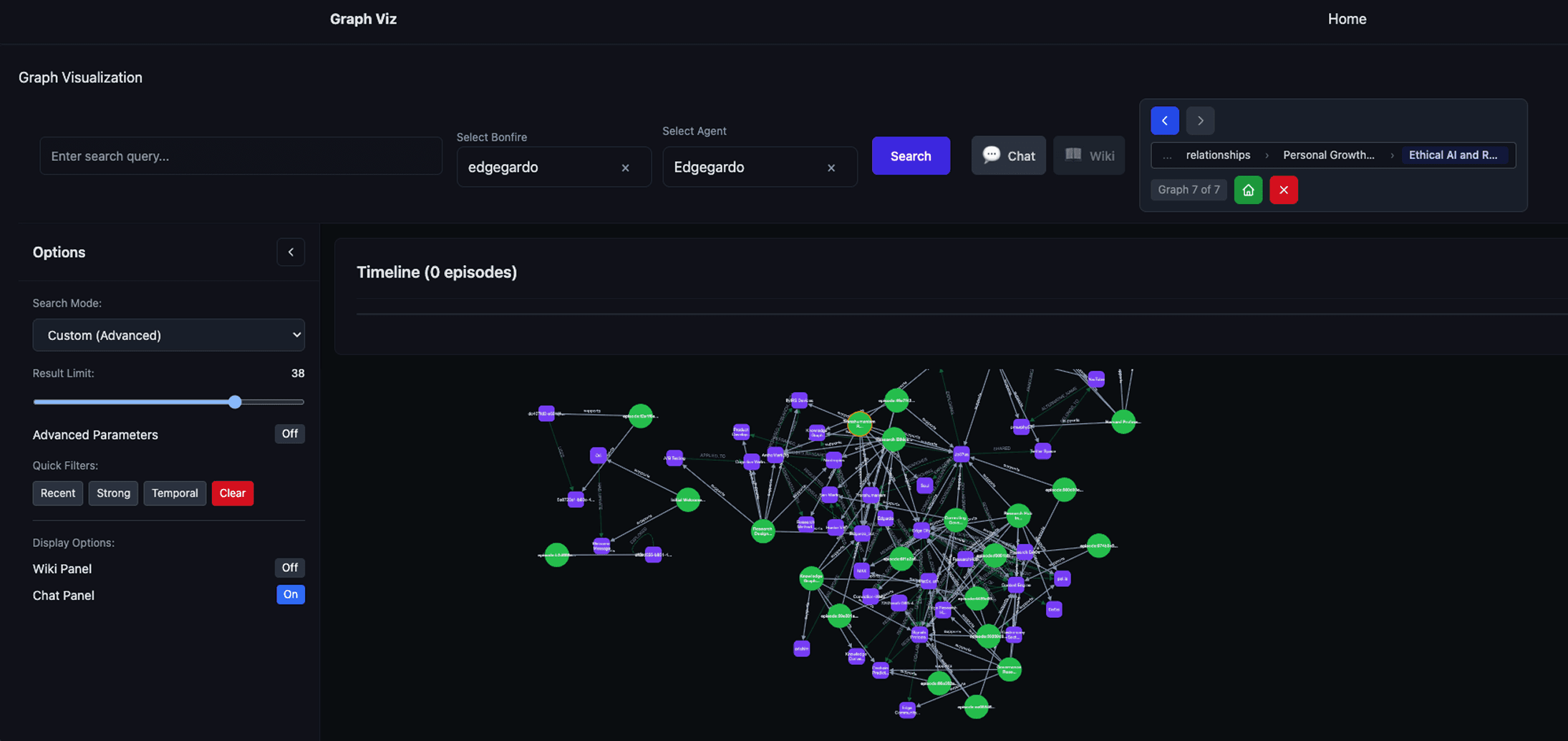Select the Research Design green node
Viewport: 1568px width, 741px height.
click(x=763, y=531)
